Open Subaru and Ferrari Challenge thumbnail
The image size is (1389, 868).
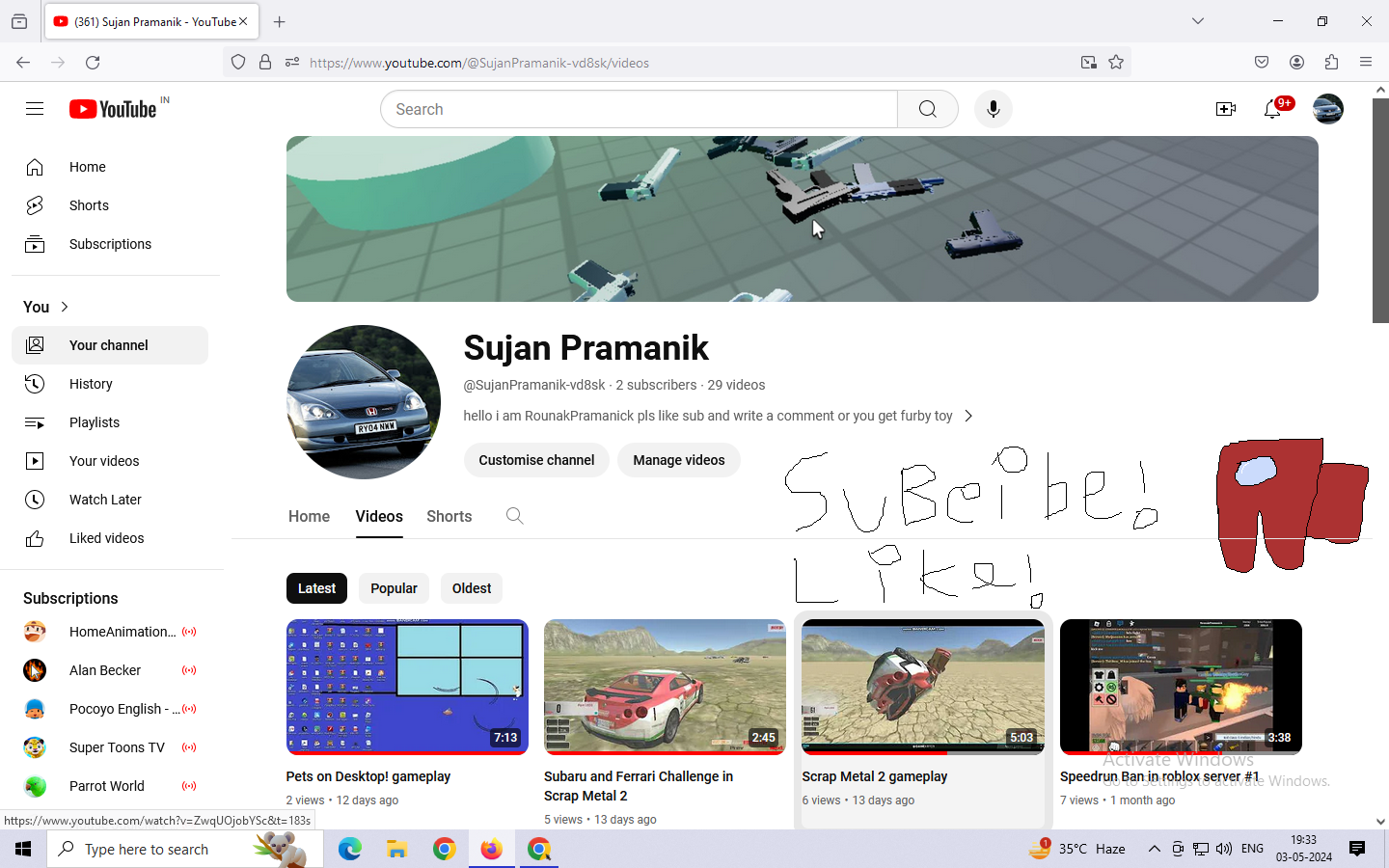665,687
